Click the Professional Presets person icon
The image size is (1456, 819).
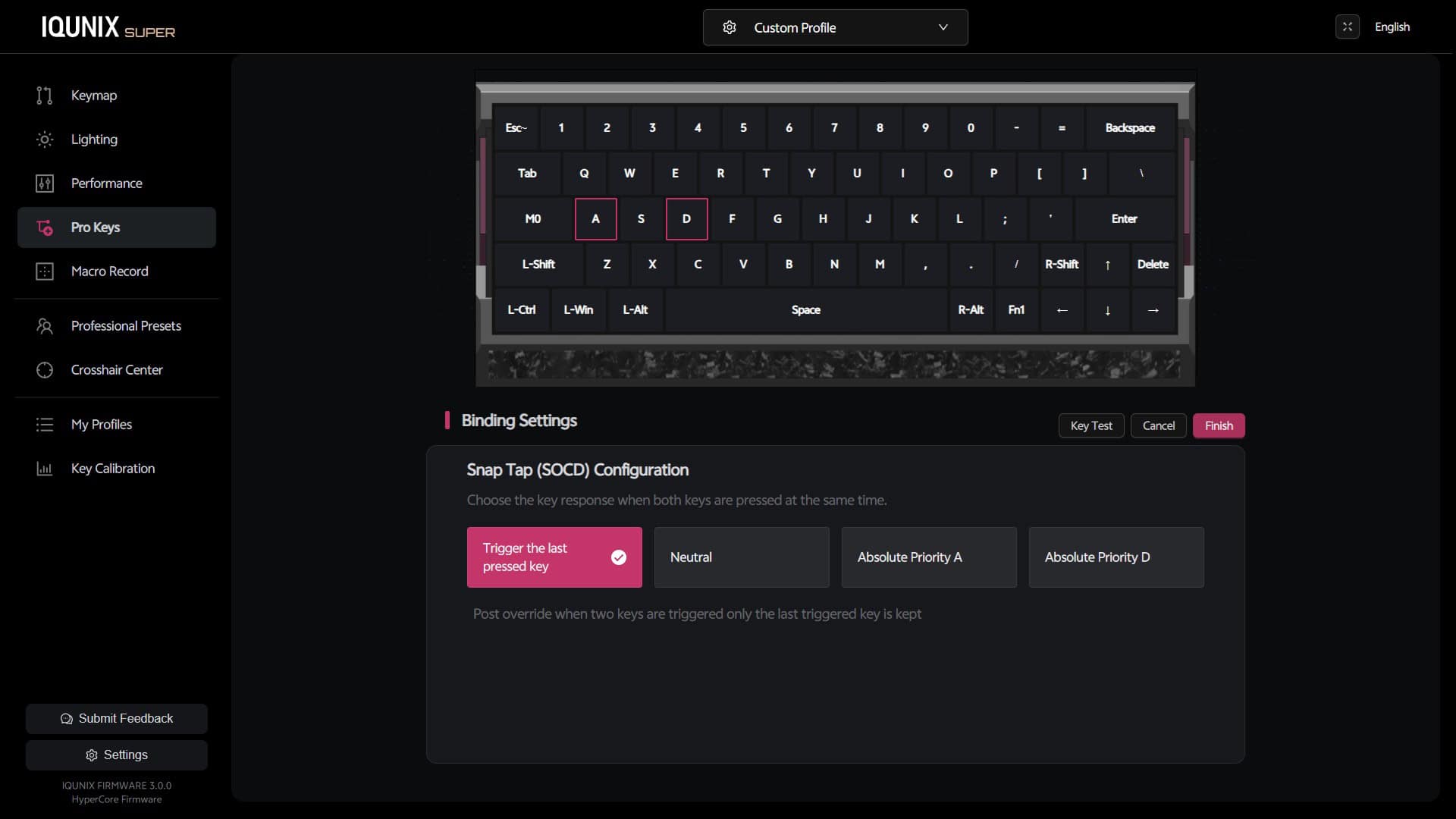(45, 326)
